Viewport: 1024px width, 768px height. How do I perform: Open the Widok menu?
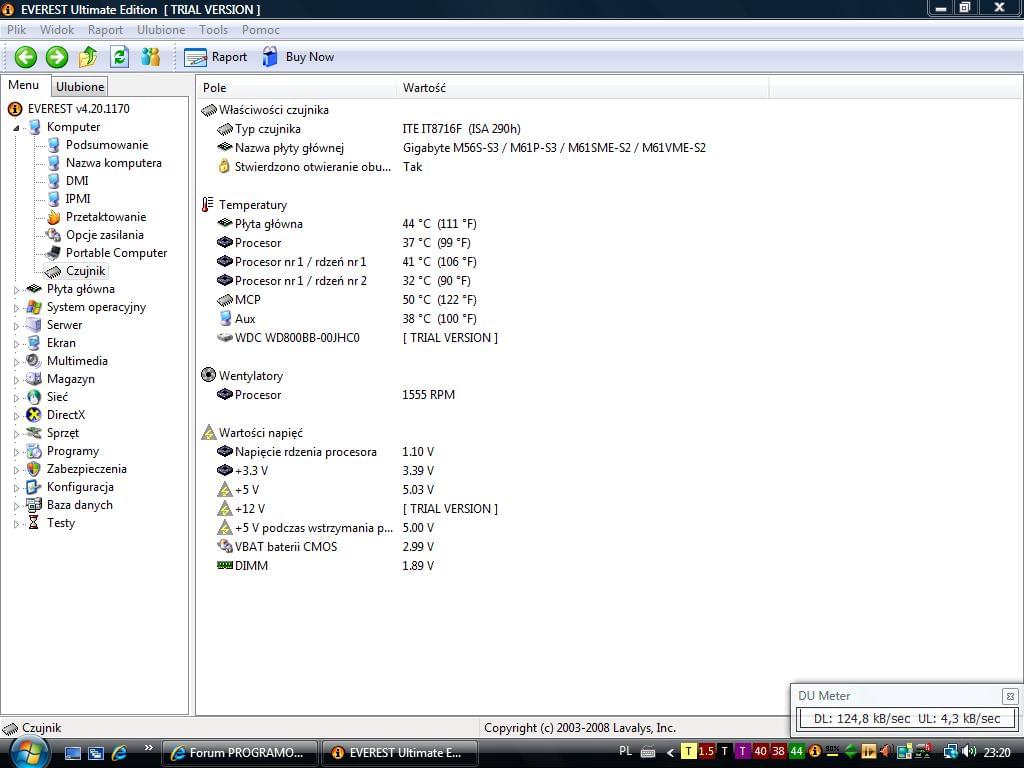(57, 30)
